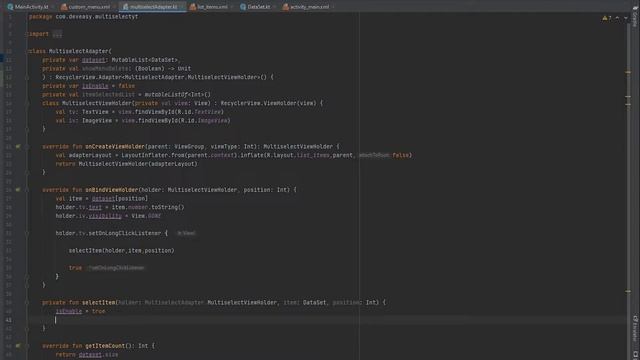
Task: Expand the folded import block
Action: 57,34
